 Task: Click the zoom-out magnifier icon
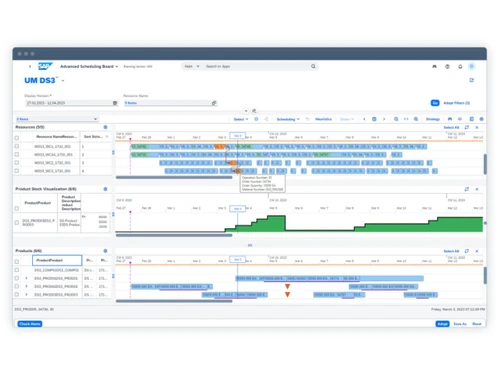coord(396,119)
